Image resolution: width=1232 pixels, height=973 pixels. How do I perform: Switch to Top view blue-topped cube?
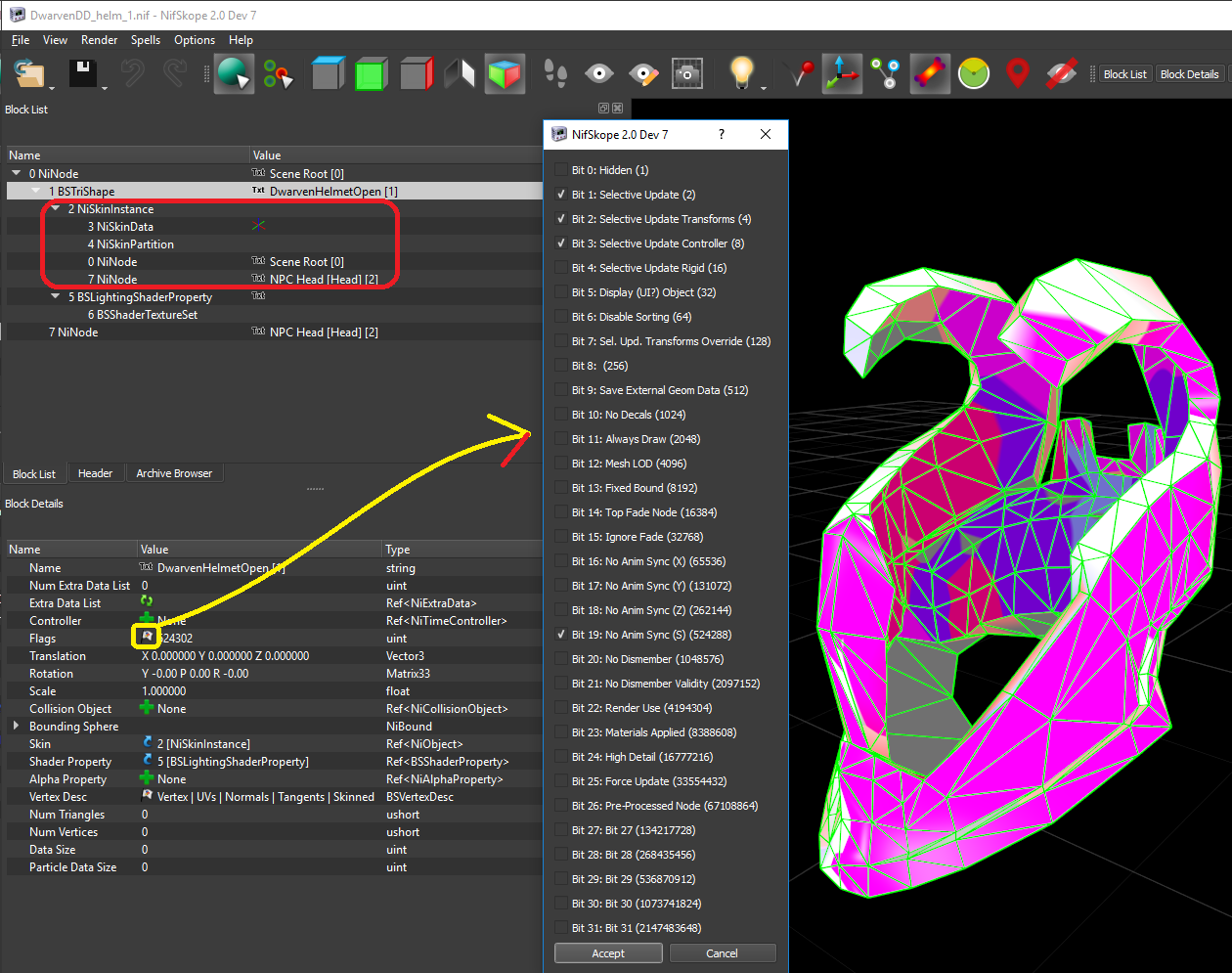328,74
